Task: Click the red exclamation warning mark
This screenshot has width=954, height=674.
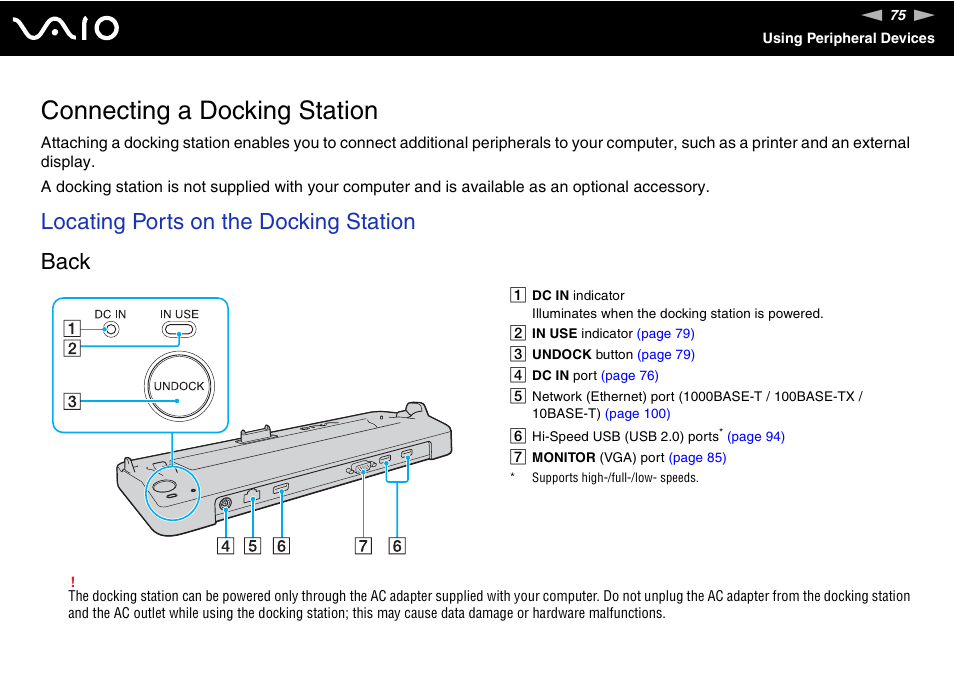Action: click(x=72, y=582)
